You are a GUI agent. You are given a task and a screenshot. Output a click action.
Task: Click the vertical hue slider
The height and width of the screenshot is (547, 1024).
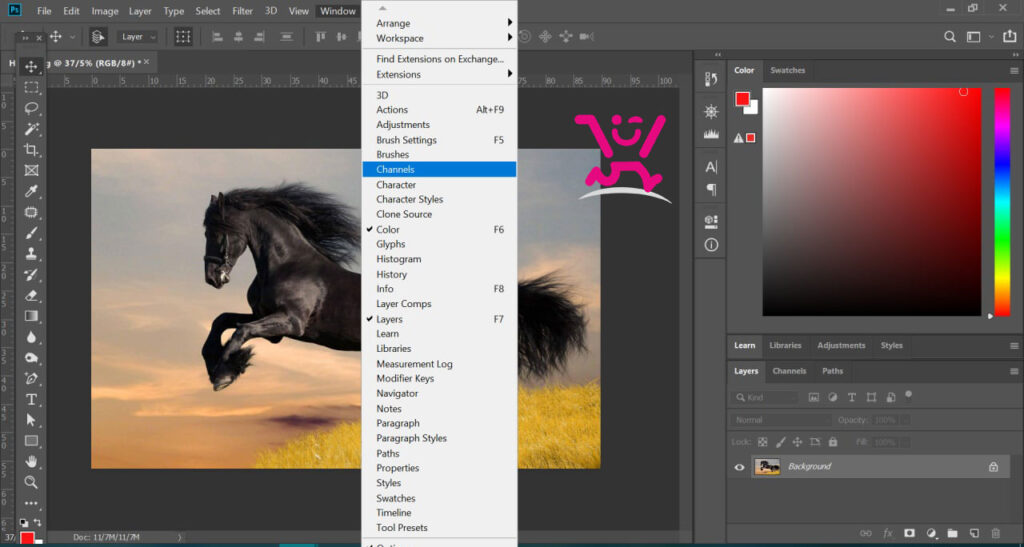pos(1002,202)
